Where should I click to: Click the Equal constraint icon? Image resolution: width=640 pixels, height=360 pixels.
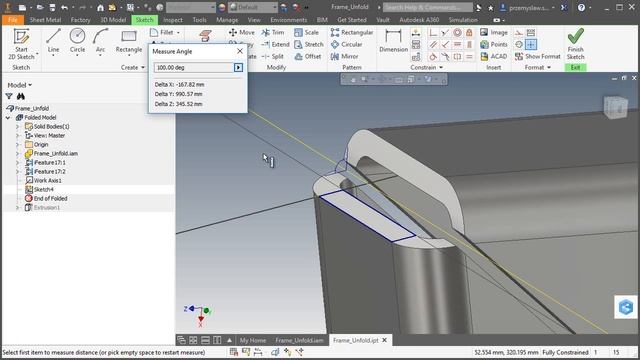pyautogui.click(x=469, y=56)
